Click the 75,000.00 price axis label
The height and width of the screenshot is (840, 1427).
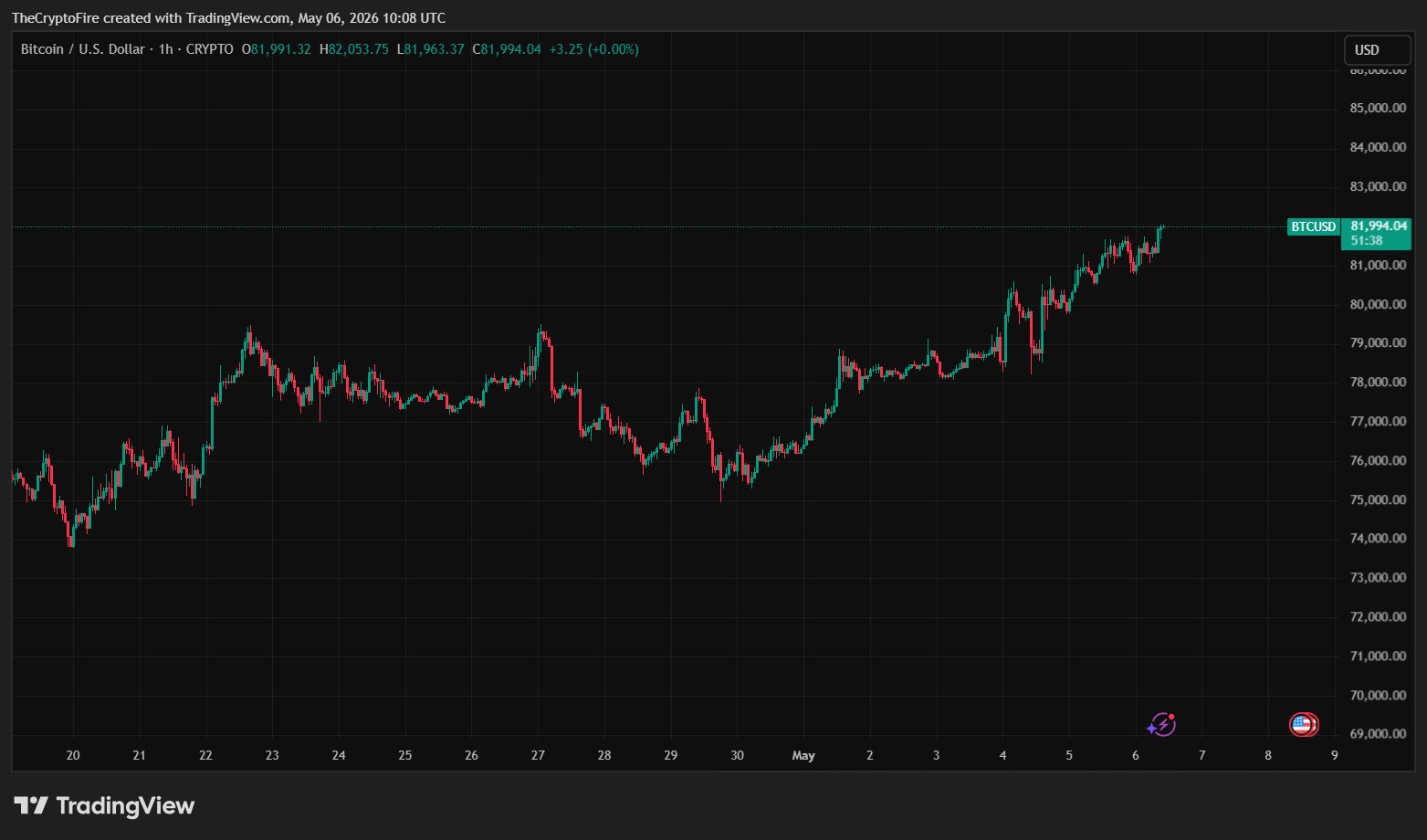pyautogui.click(x=1379, y=499)
